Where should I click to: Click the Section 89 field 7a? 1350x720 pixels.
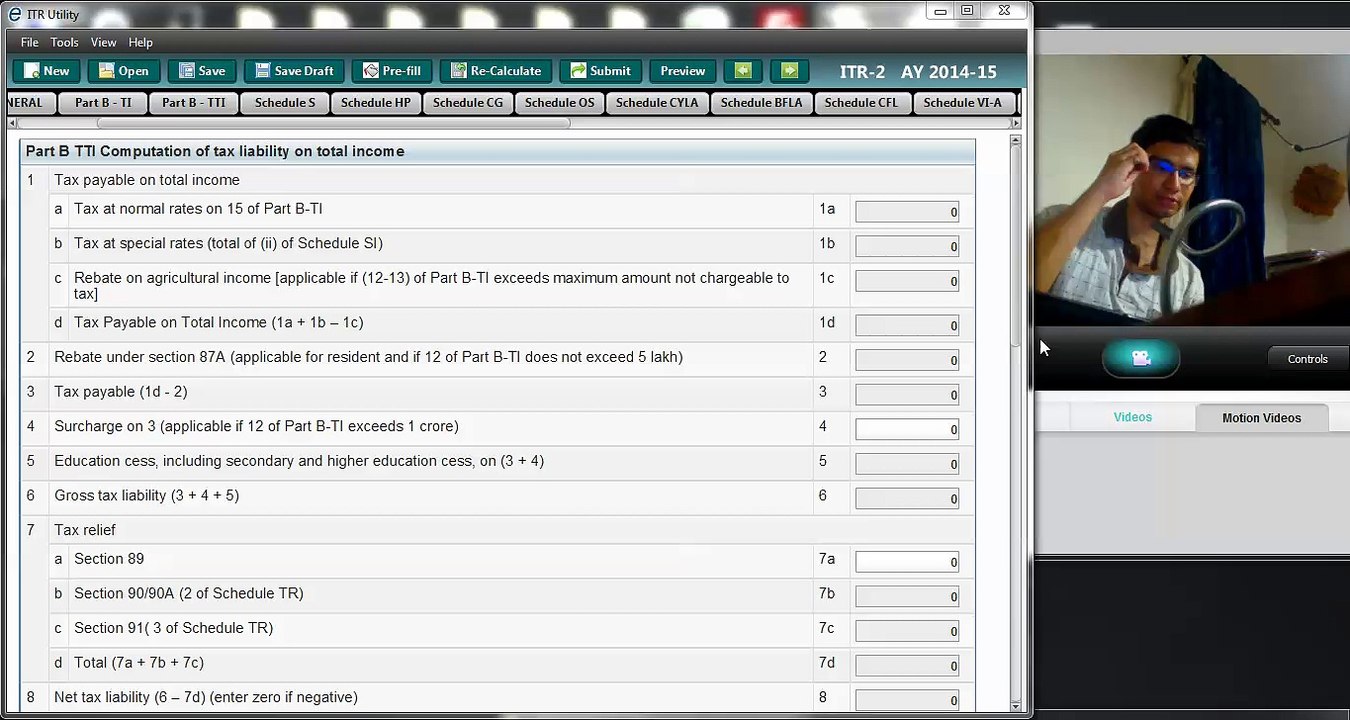[x=907, y=561]
